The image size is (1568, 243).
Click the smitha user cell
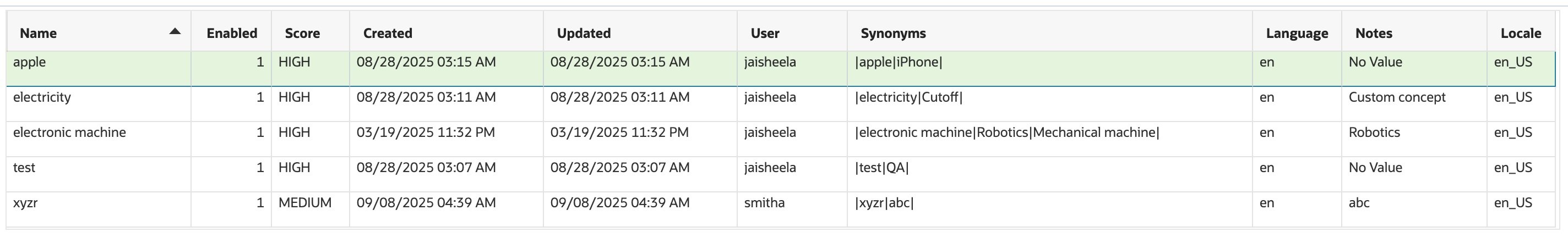764,203
